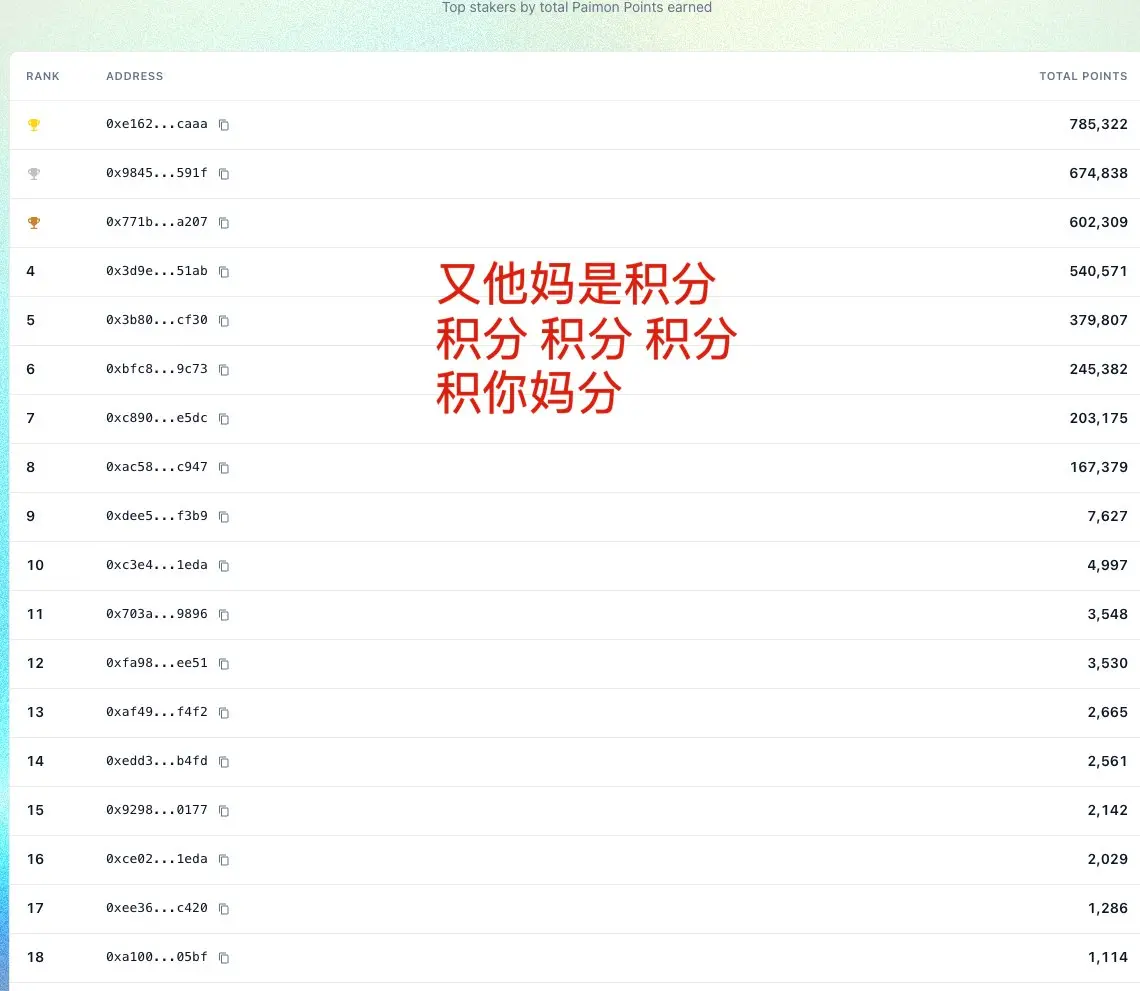Select address text 0x771b...a207

pos(157,222)
